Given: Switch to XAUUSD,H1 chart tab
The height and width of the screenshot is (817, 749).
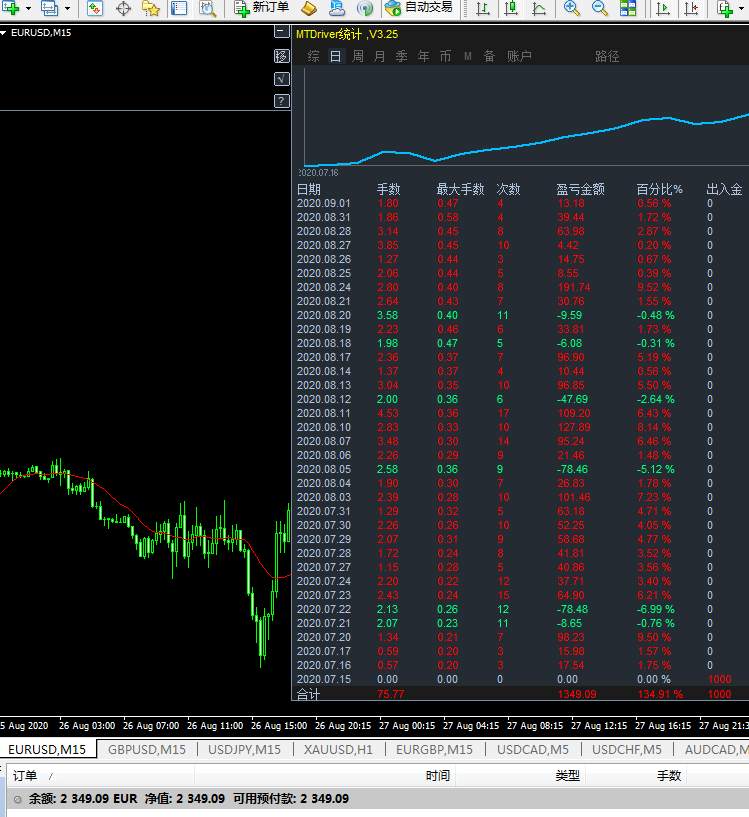Looking at the screenshot, I should pos(338,749).
